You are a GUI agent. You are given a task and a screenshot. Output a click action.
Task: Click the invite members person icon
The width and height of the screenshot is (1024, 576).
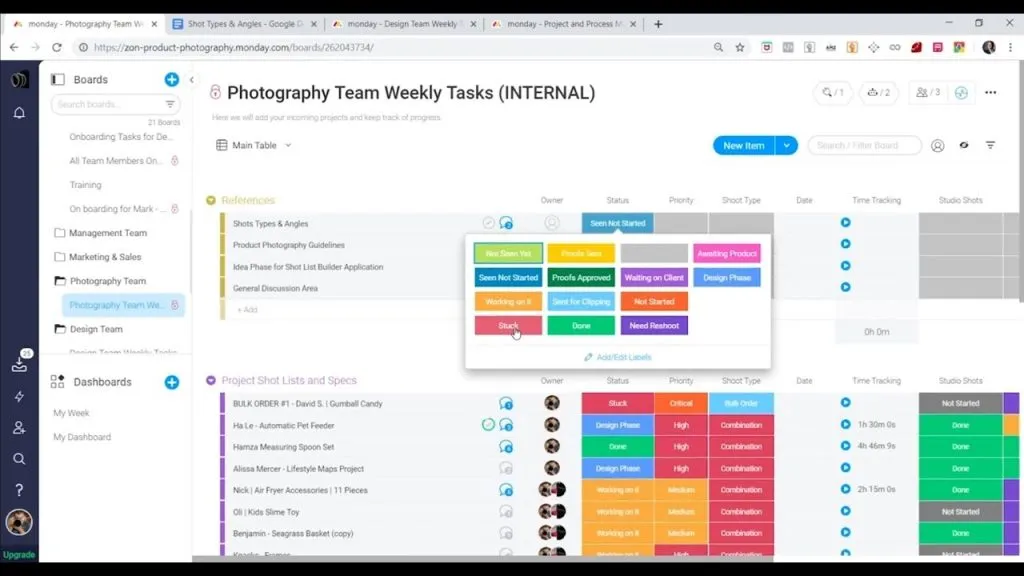(x=19, y=428)
